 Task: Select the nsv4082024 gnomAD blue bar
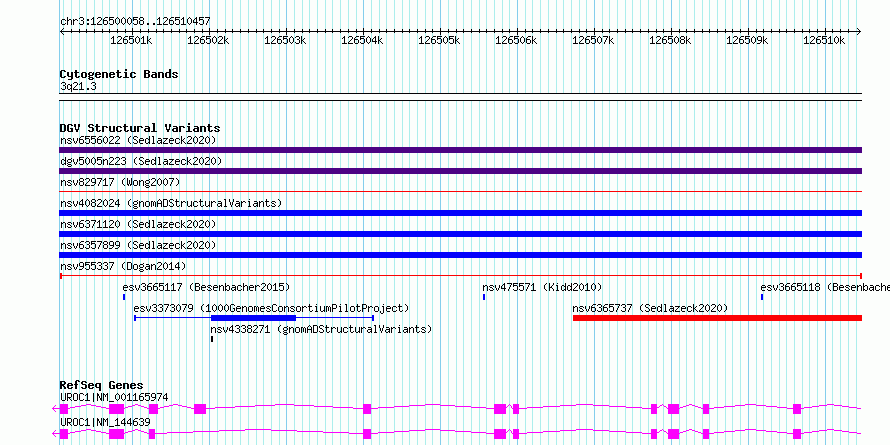460,213
